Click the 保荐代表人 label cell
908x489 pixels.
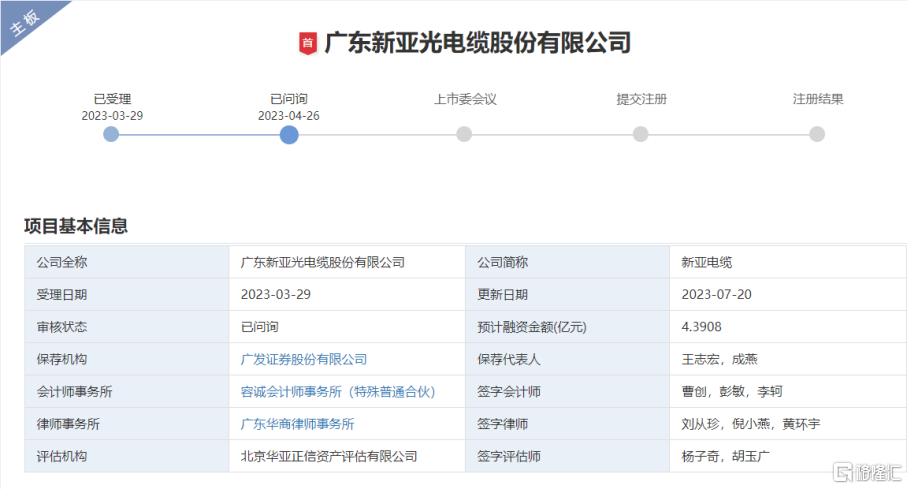click(568, 359)
